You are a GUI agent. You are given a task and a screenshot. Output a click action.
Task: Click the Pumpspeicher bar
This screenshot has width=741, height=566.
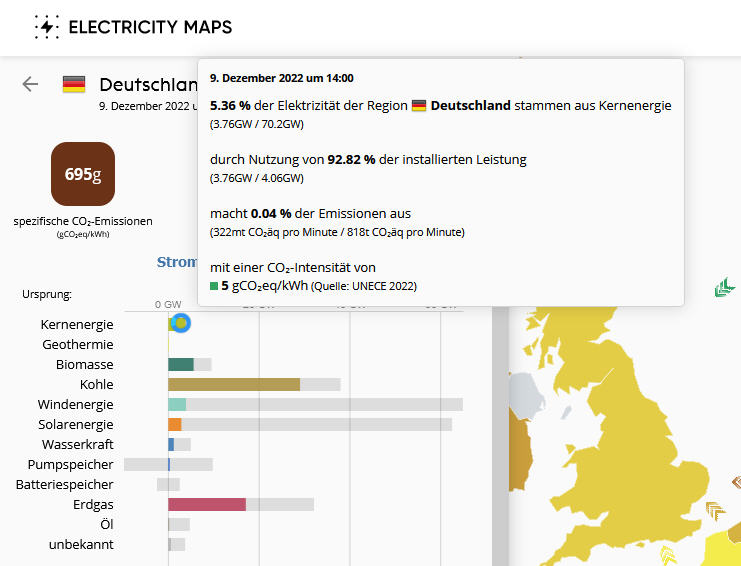point(169,464)
